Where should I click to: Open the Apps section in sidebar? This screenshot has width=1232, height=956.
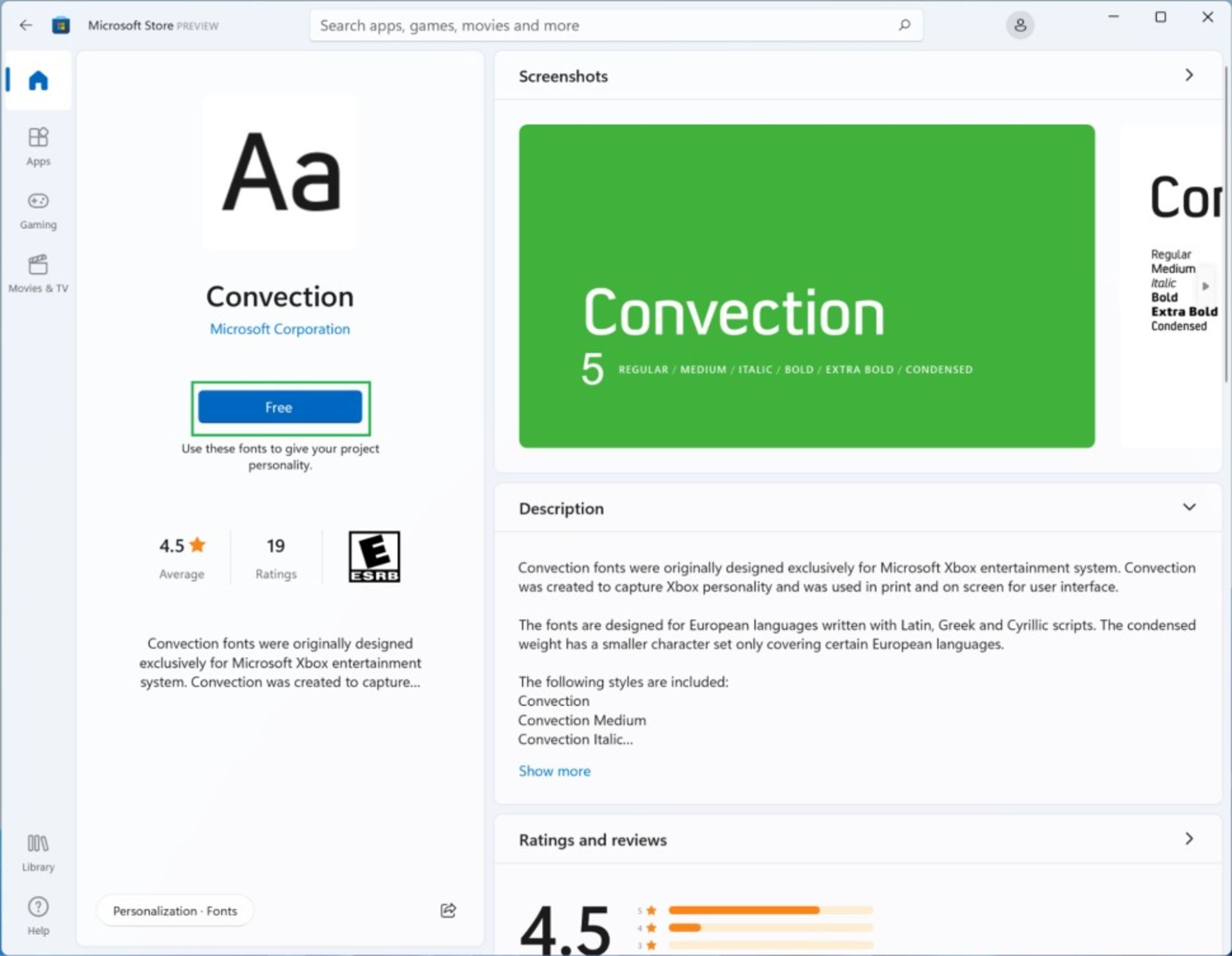[38, 146]
